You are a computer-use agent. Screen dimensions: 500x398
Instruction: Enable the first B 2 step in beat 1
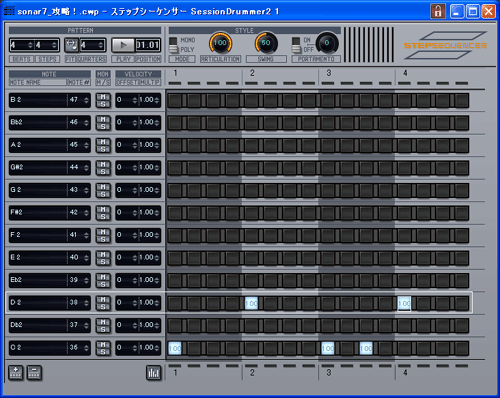tap(175, 100)
